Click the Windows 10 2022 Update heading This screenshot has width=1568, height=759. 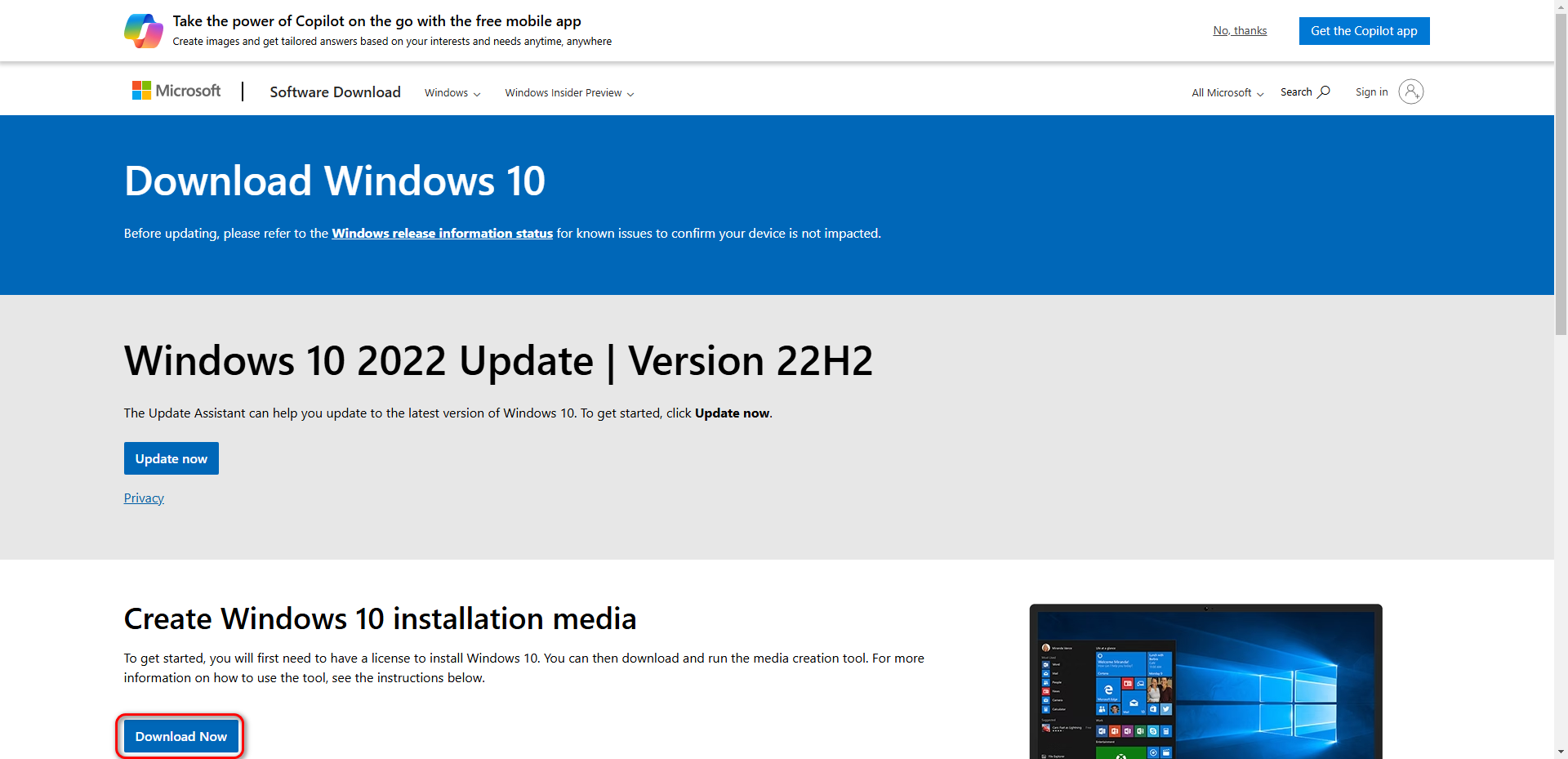tap(498, 361)
